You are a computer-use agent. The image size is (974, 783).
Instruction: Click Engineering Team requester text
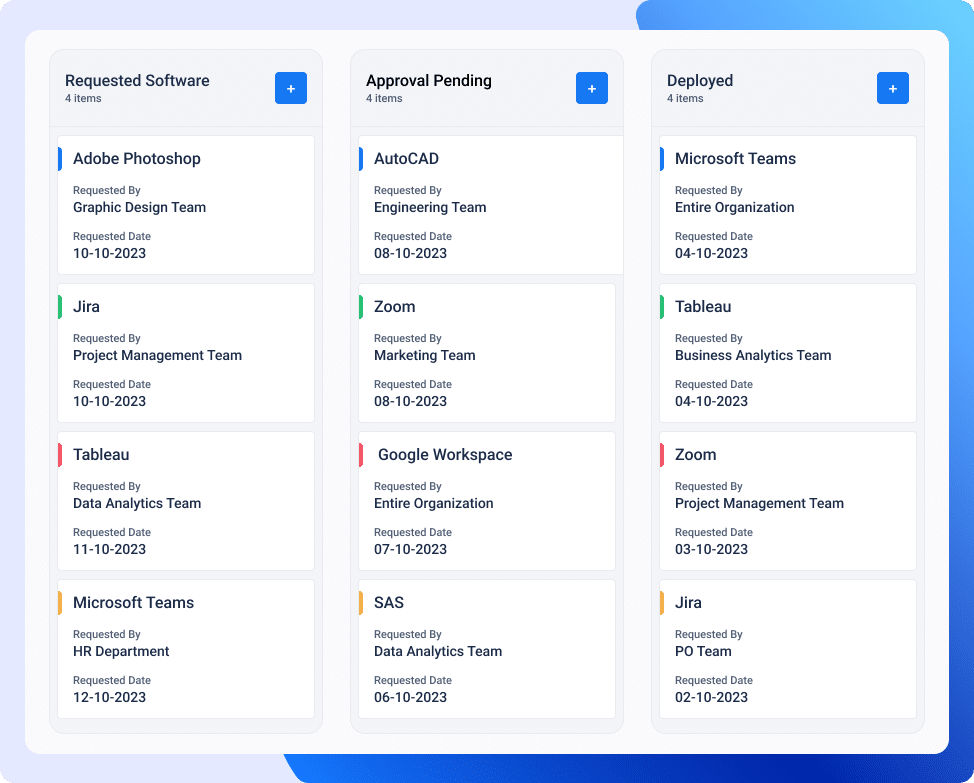[x=430, y=207]
